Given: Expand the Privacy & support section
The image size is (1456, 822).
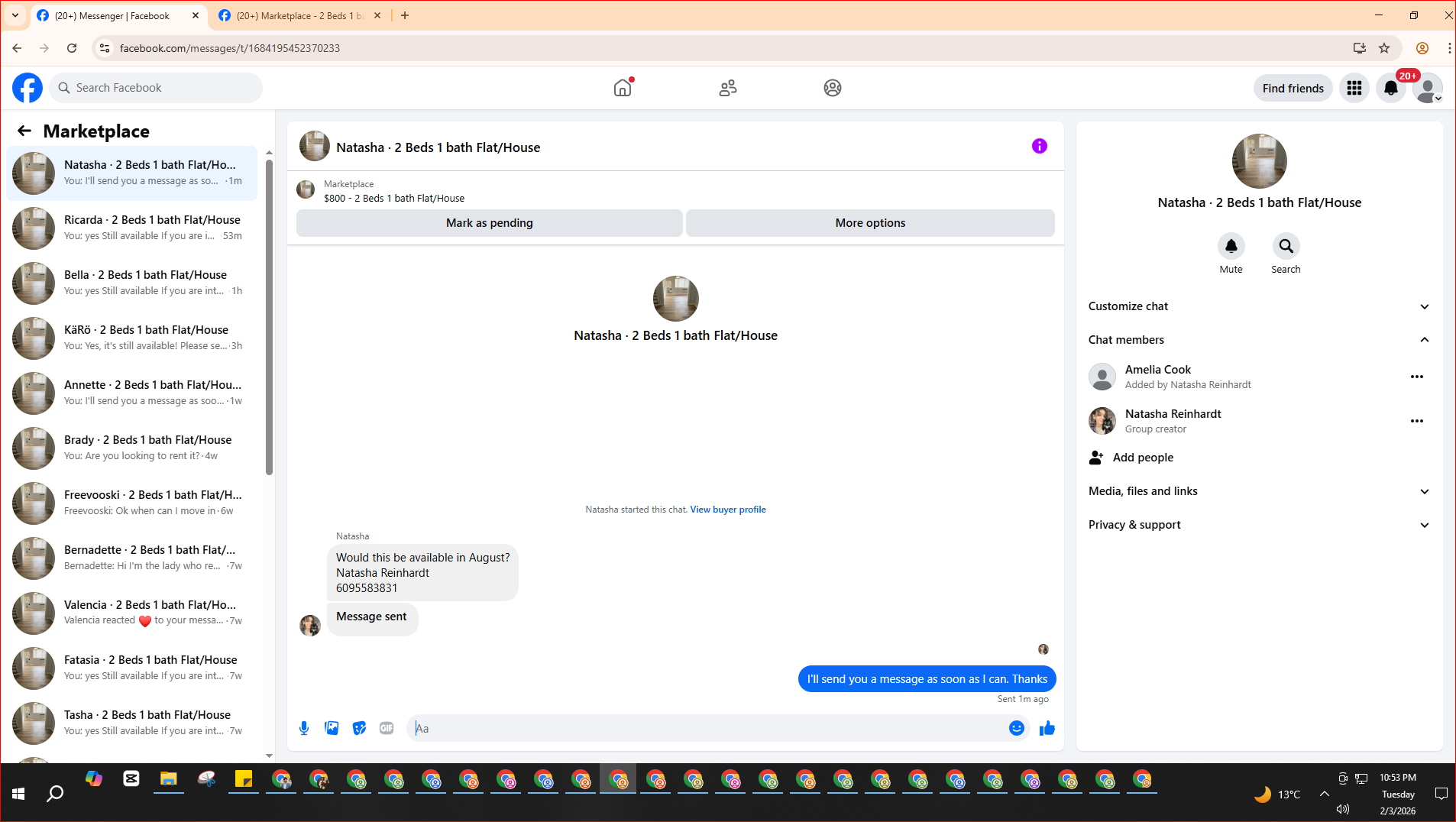Looking at the screenshot, I should click(x=1259, y=525).
